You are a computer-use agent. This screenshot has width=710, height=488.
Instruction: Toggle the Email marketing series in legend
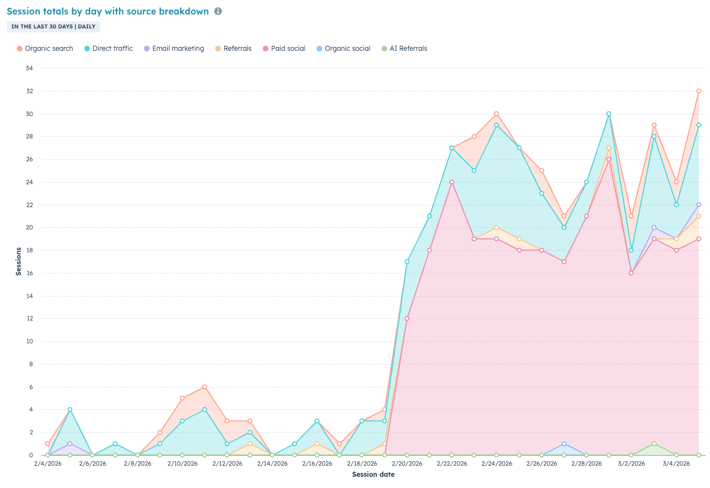(177, 48)
